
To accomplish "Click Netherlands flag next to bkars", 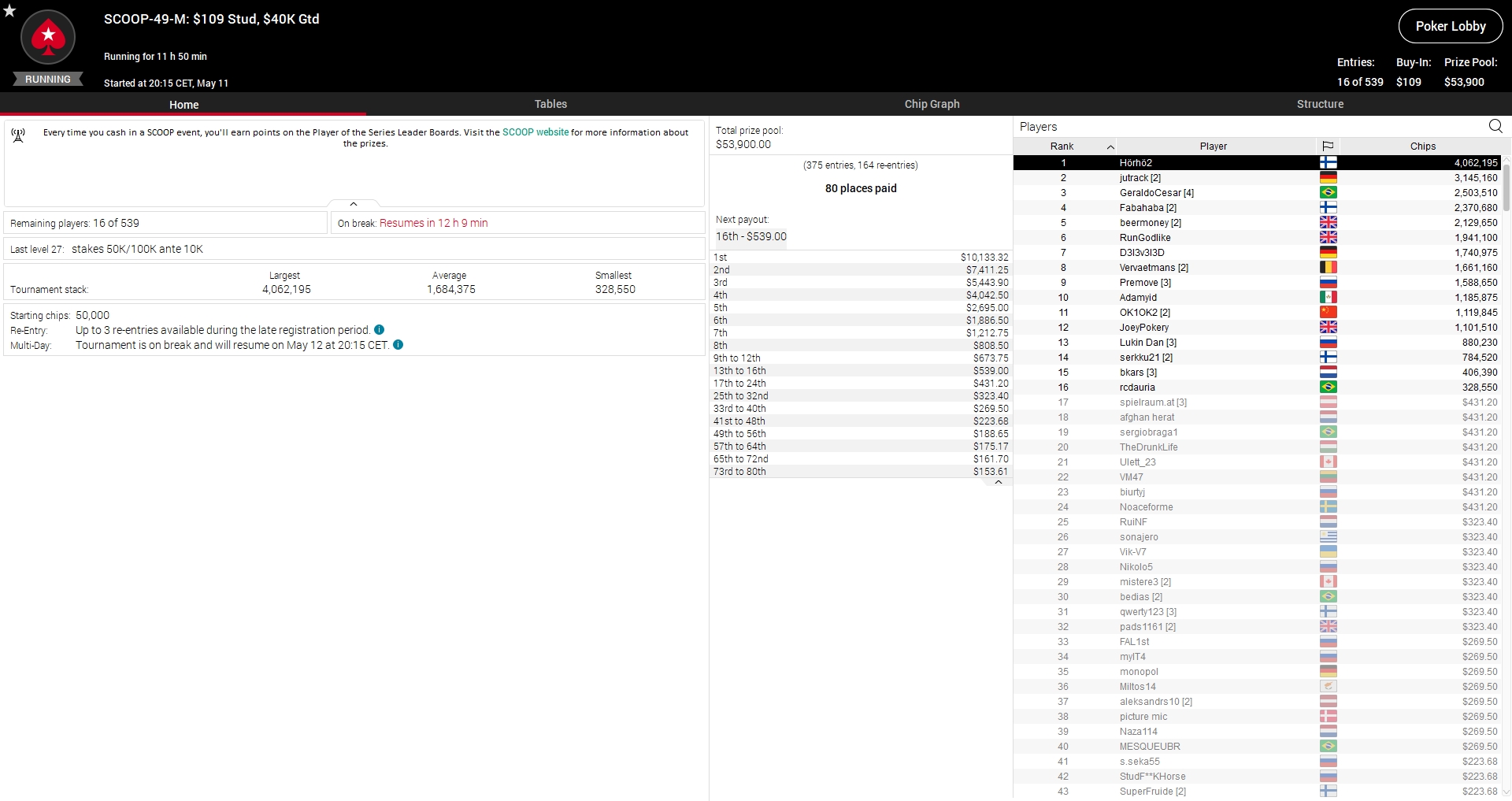I will tap(1329, 373).
